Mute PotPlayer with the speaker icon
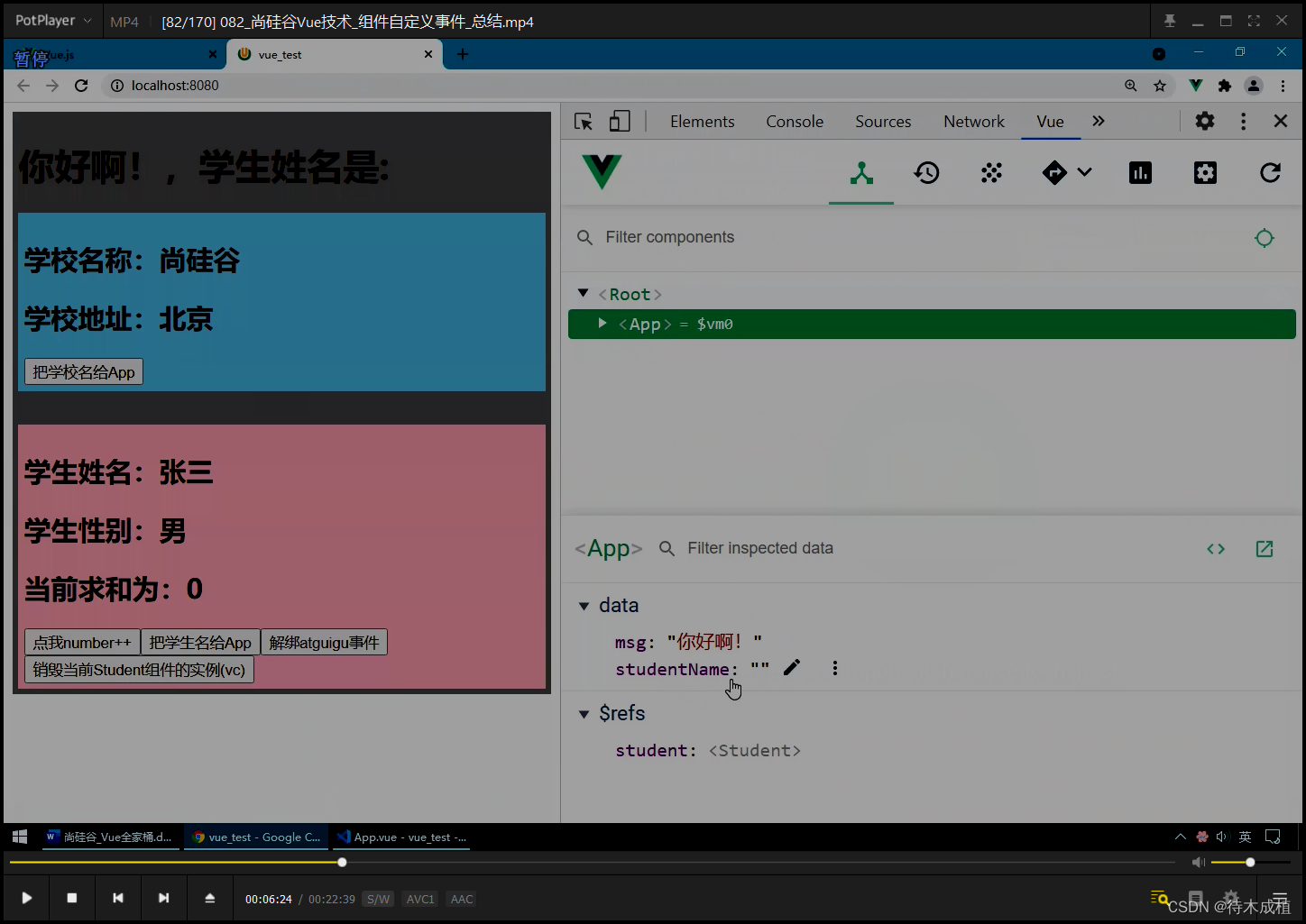Image resolution: width=1306 pixels, height=924 pixels. click(x=1198, y=863)
